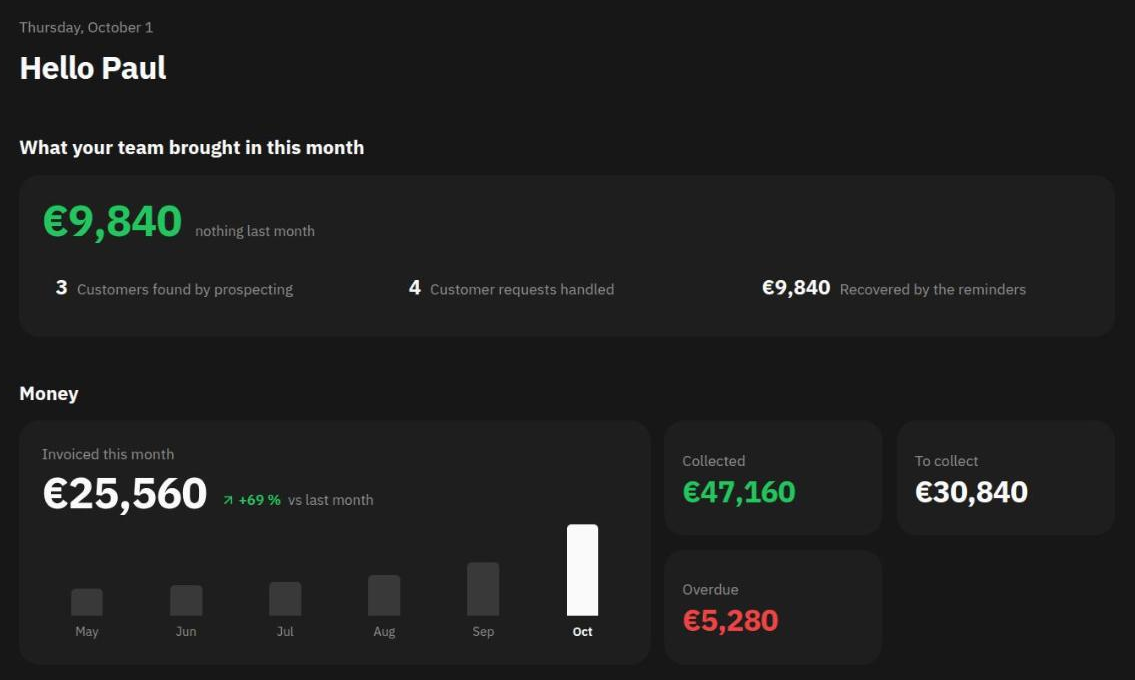The width and height of the screenshot is (1135, 680).
Task: Click Customers found by prospecting stat
Action: point(174,288)
